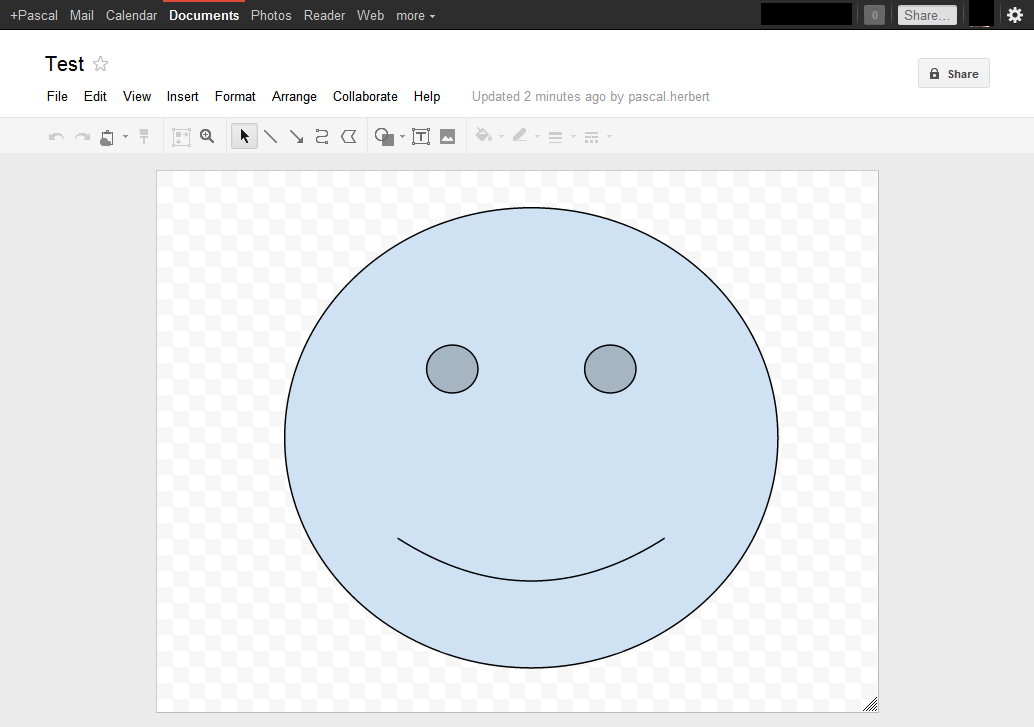
Task: Click the Undo arrow icon
Action: pos(56,137)
